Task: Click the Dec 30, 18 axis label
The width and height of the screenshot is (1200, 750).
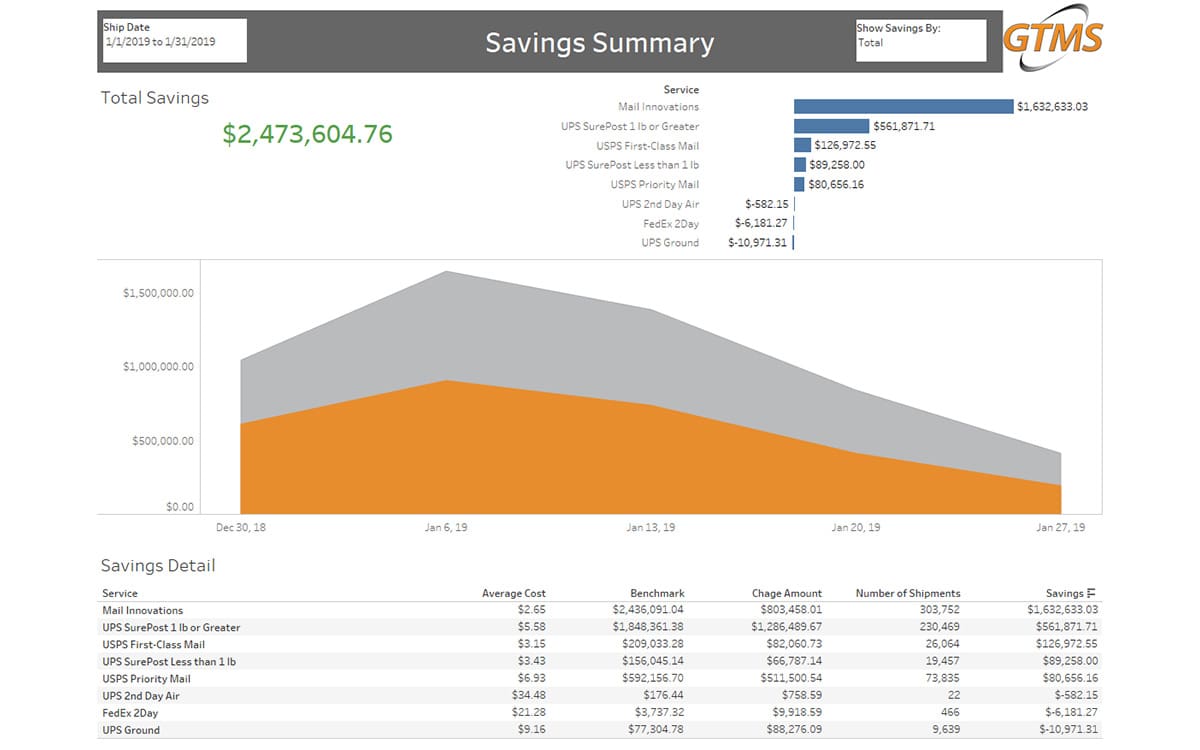Action: tap(241, 527)
